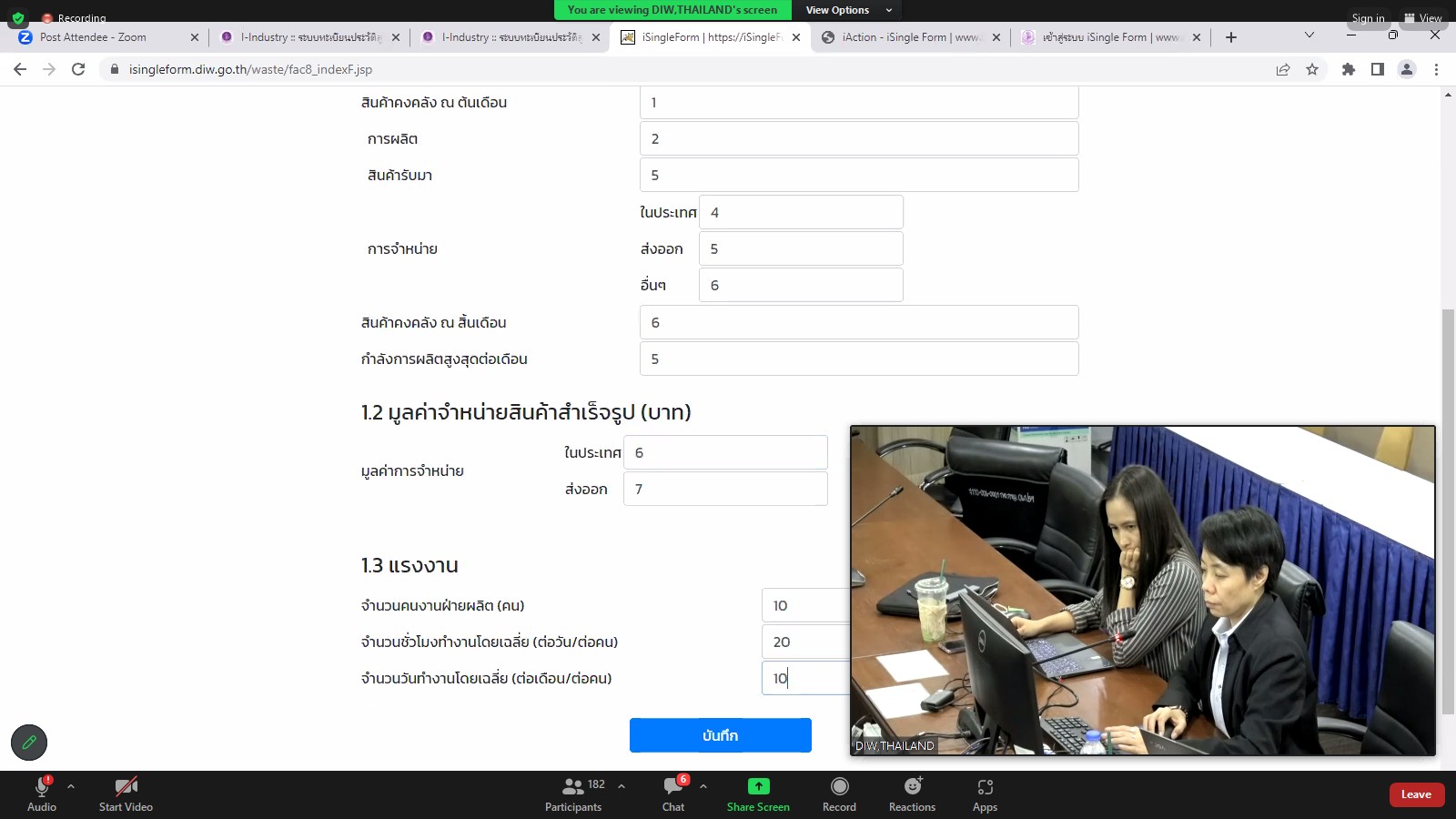The image size is (1456, 819).
Task: Click the red Leave button
Action: (x=1416, y=794)
